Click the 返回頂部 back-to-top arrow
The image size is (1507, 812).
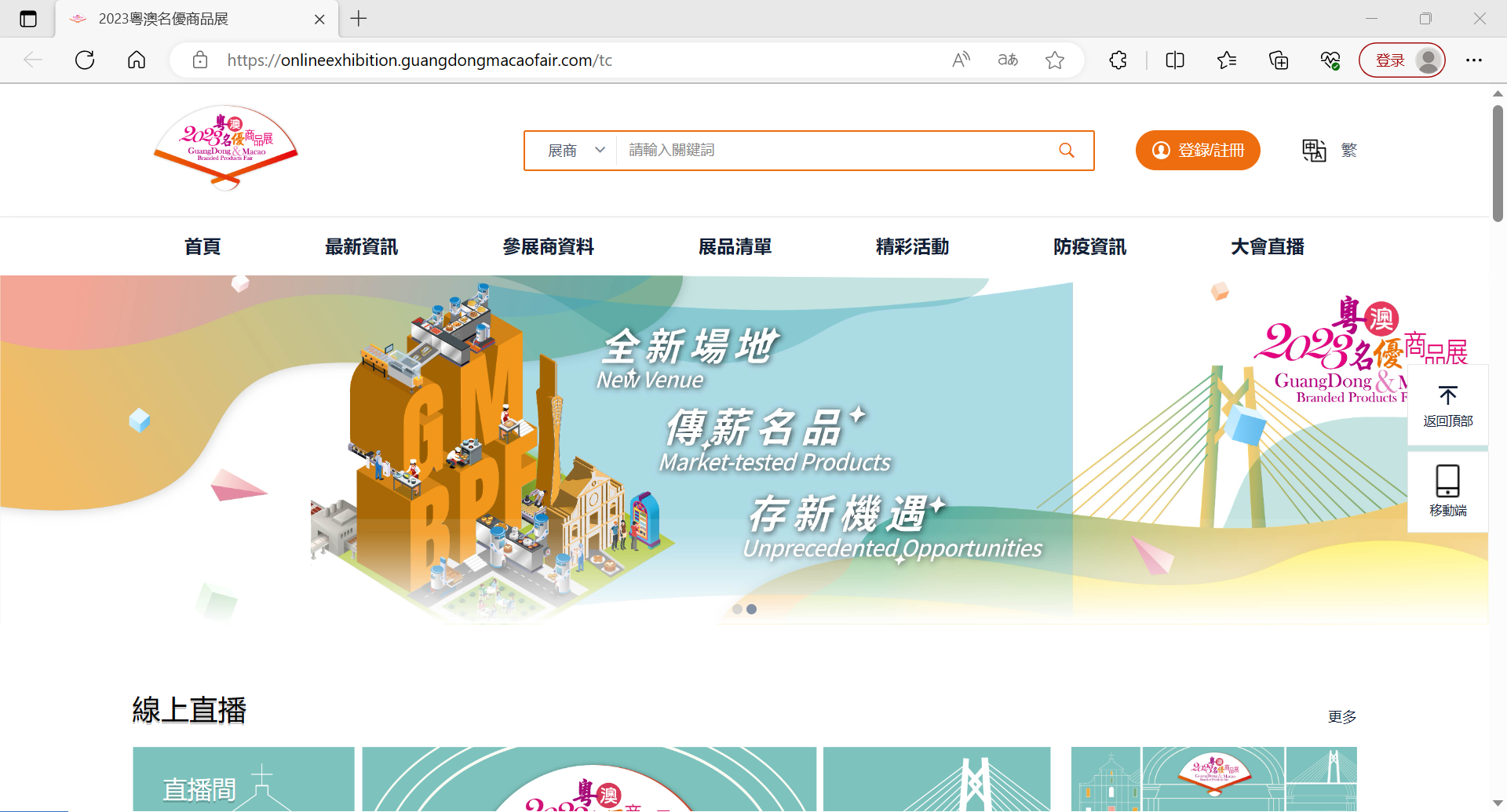point(1447,395)
